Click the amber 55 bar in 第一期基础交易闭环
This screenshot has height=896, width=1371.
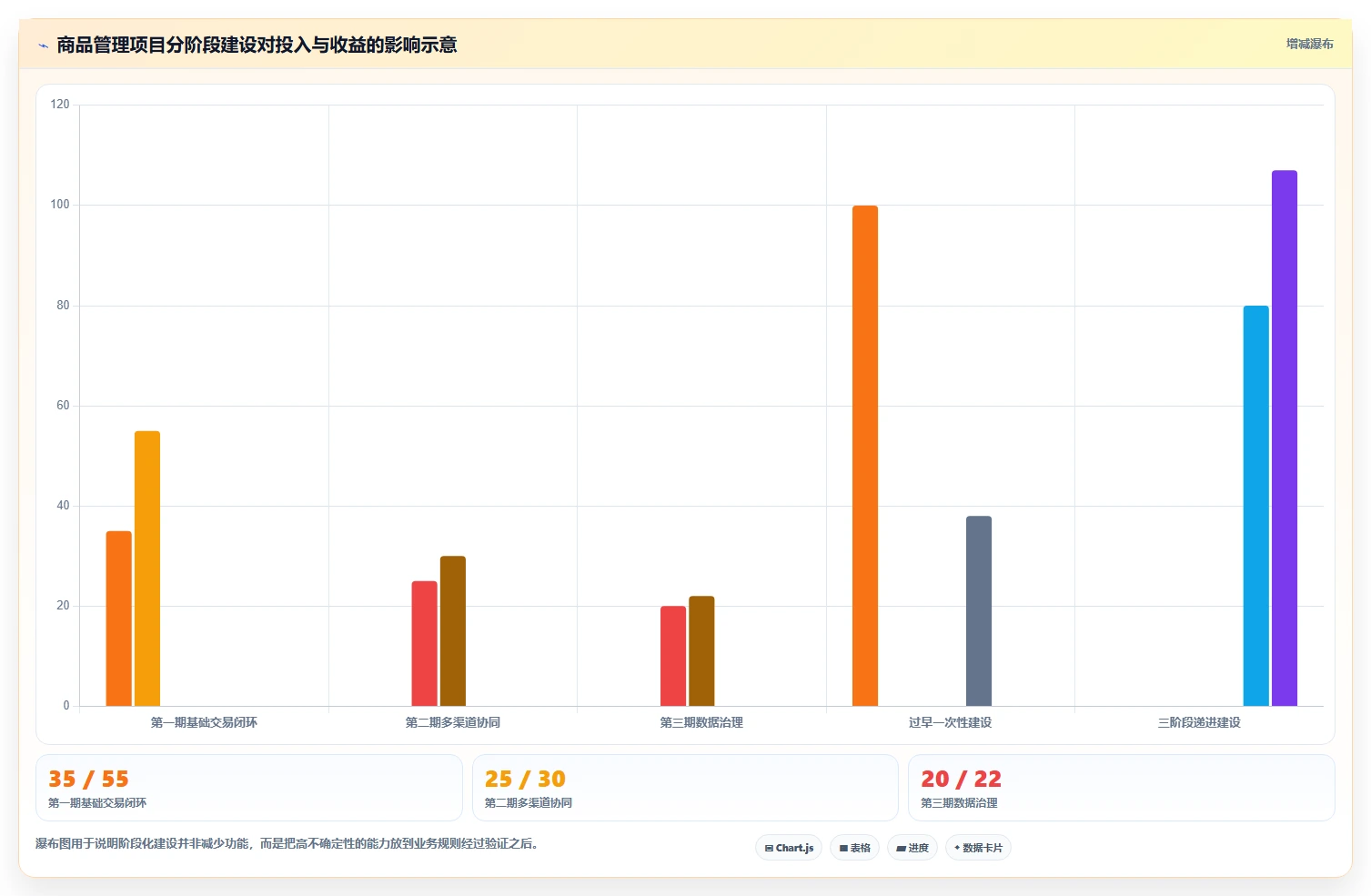click(x=147, y=569)
